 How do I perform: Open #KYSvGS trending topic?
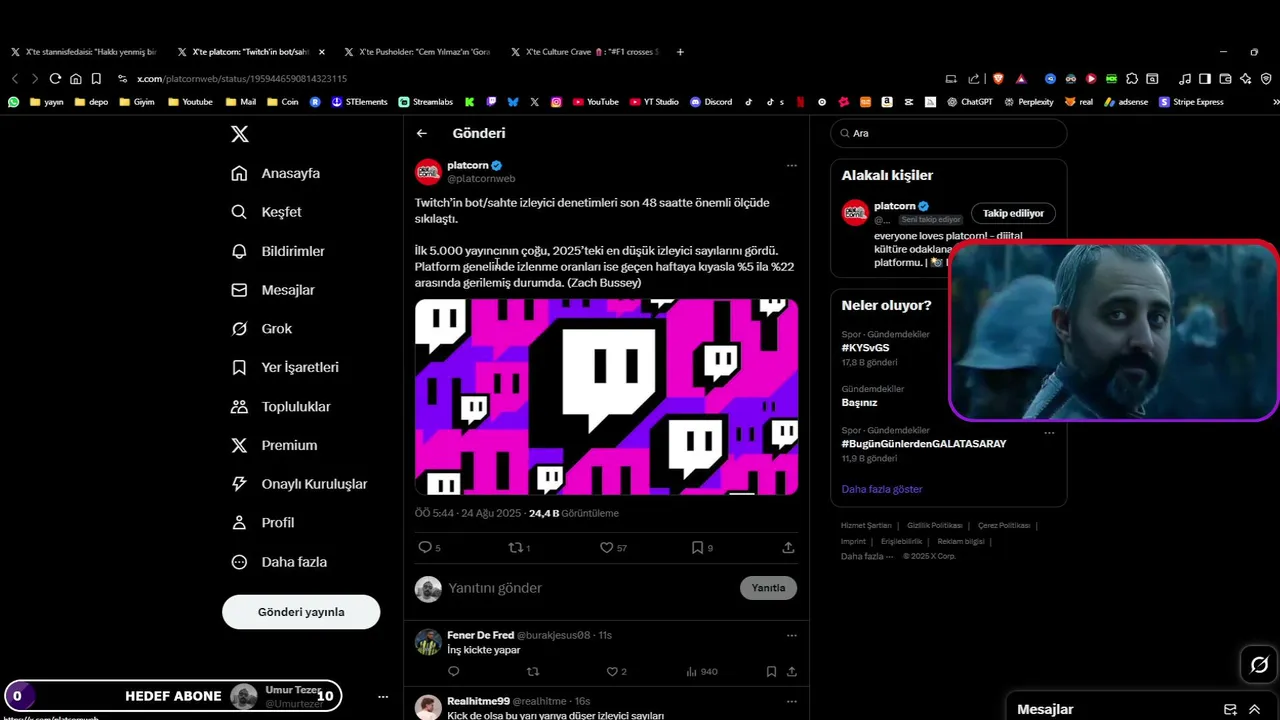tap(866, 348)
